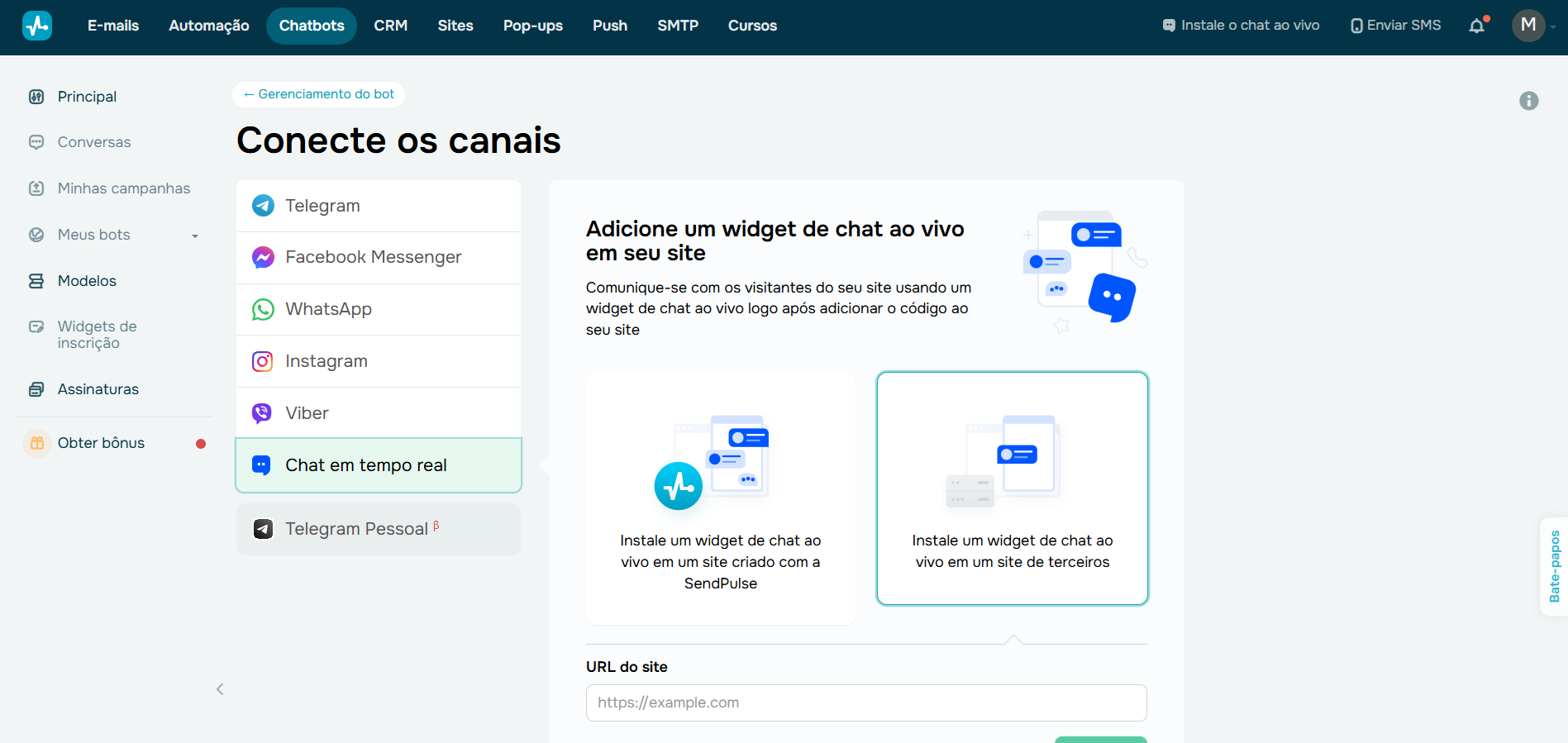Open Minhas campanhas icon in sidebar

click(x=36, y=188)
